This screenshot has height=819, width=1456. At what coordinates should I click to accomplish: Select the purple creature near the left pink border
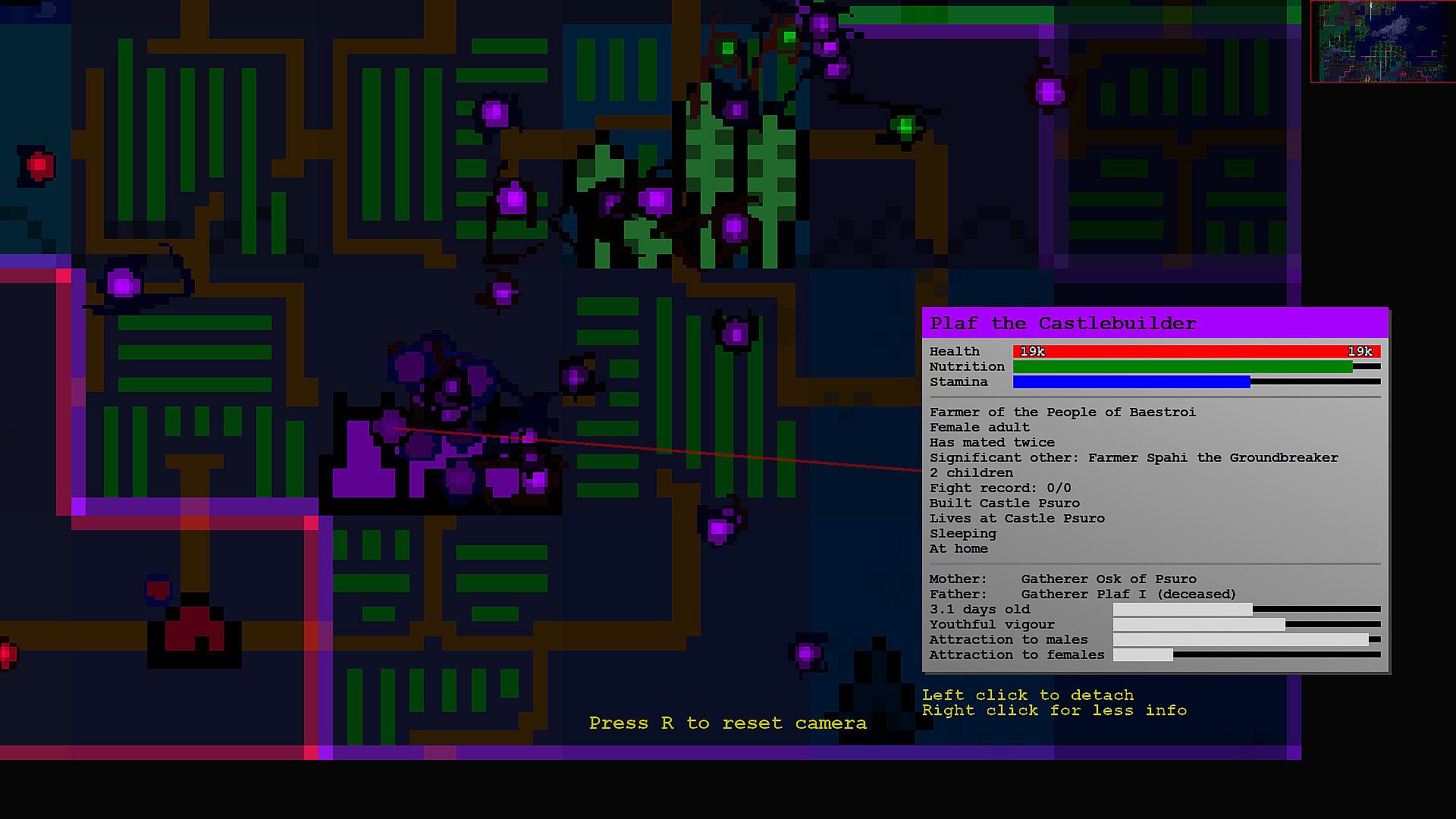123,285
